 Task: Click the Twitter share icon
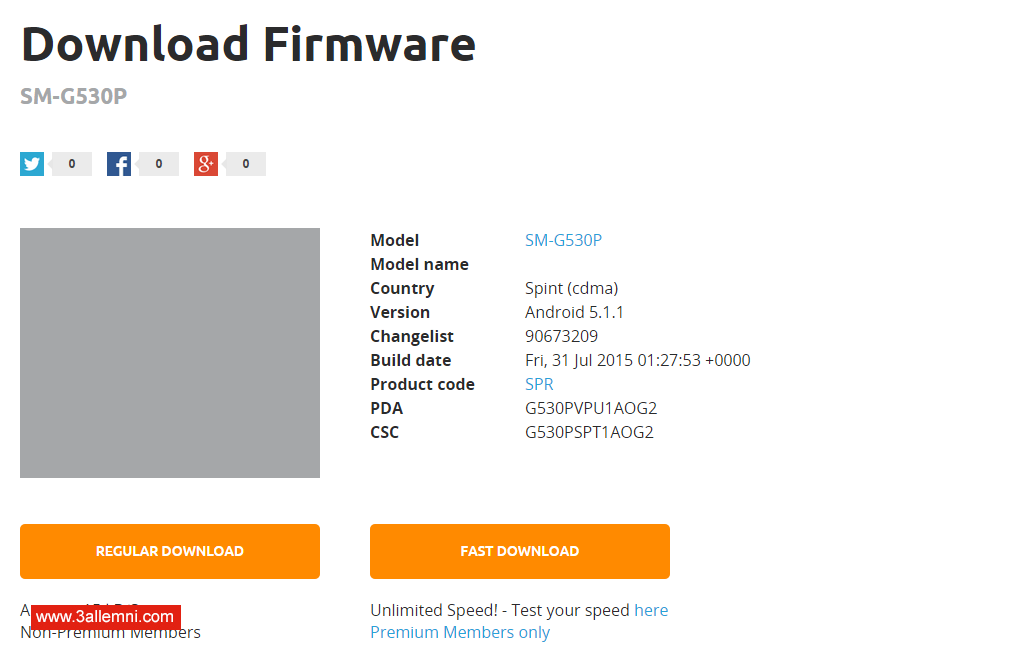click(x=32, y=164)
